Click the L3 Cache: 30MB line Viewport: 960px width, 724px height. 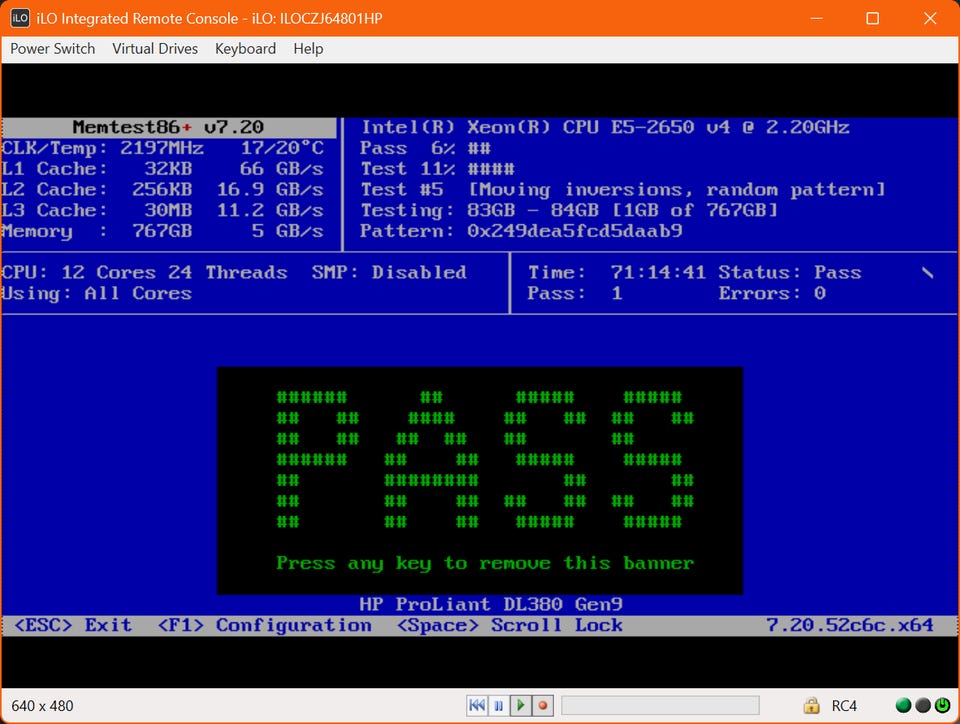point(162,211)
